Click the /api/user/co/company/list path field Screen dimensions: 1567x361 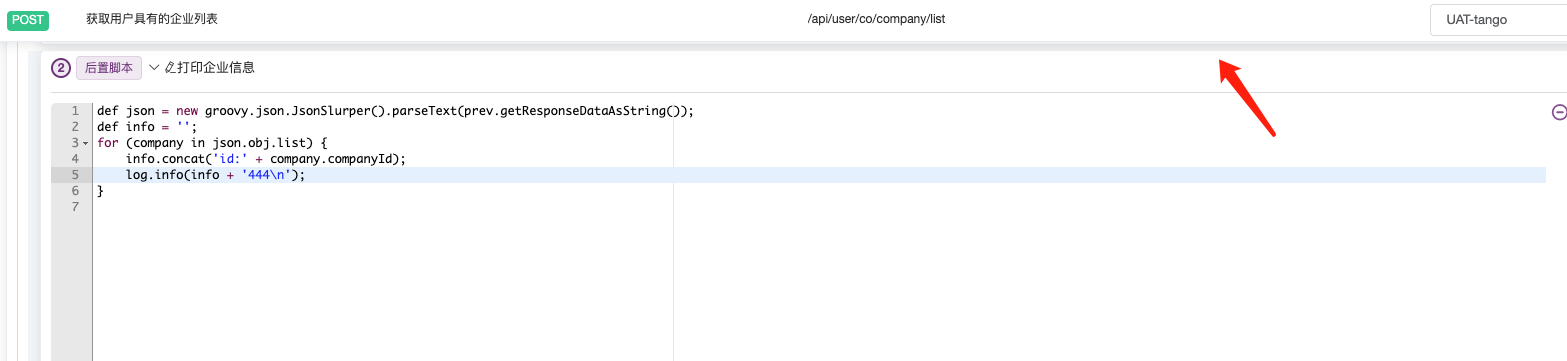pyautogui.click(x=876, y=19)
